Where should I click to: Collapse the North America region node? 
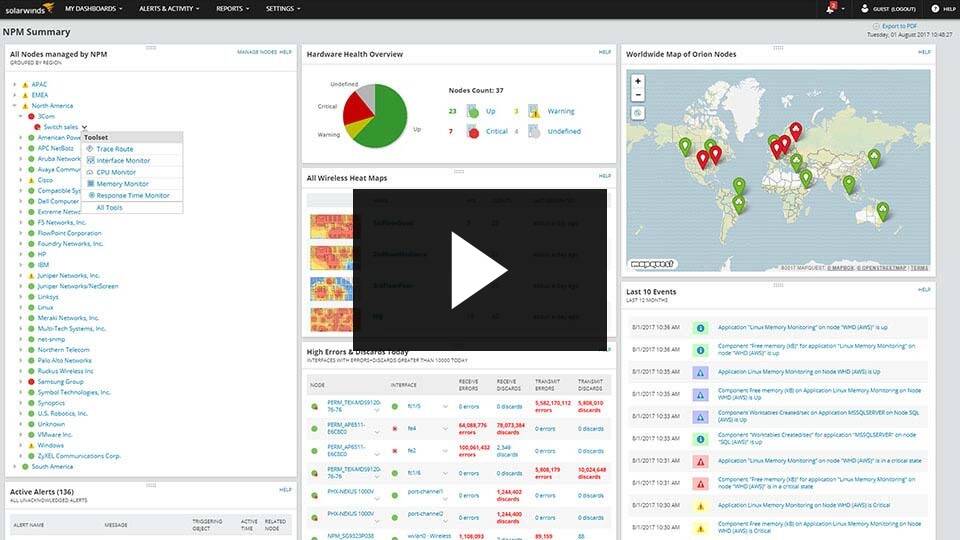tap(15, 106)
